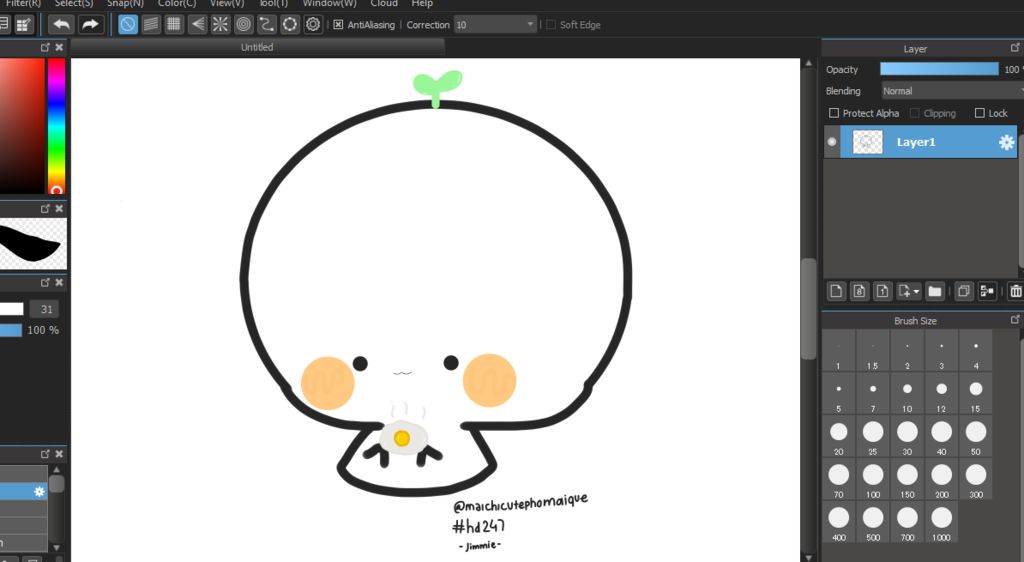Click the layer Opacity slider
The image size is (1024, 562).
(939, 69)
